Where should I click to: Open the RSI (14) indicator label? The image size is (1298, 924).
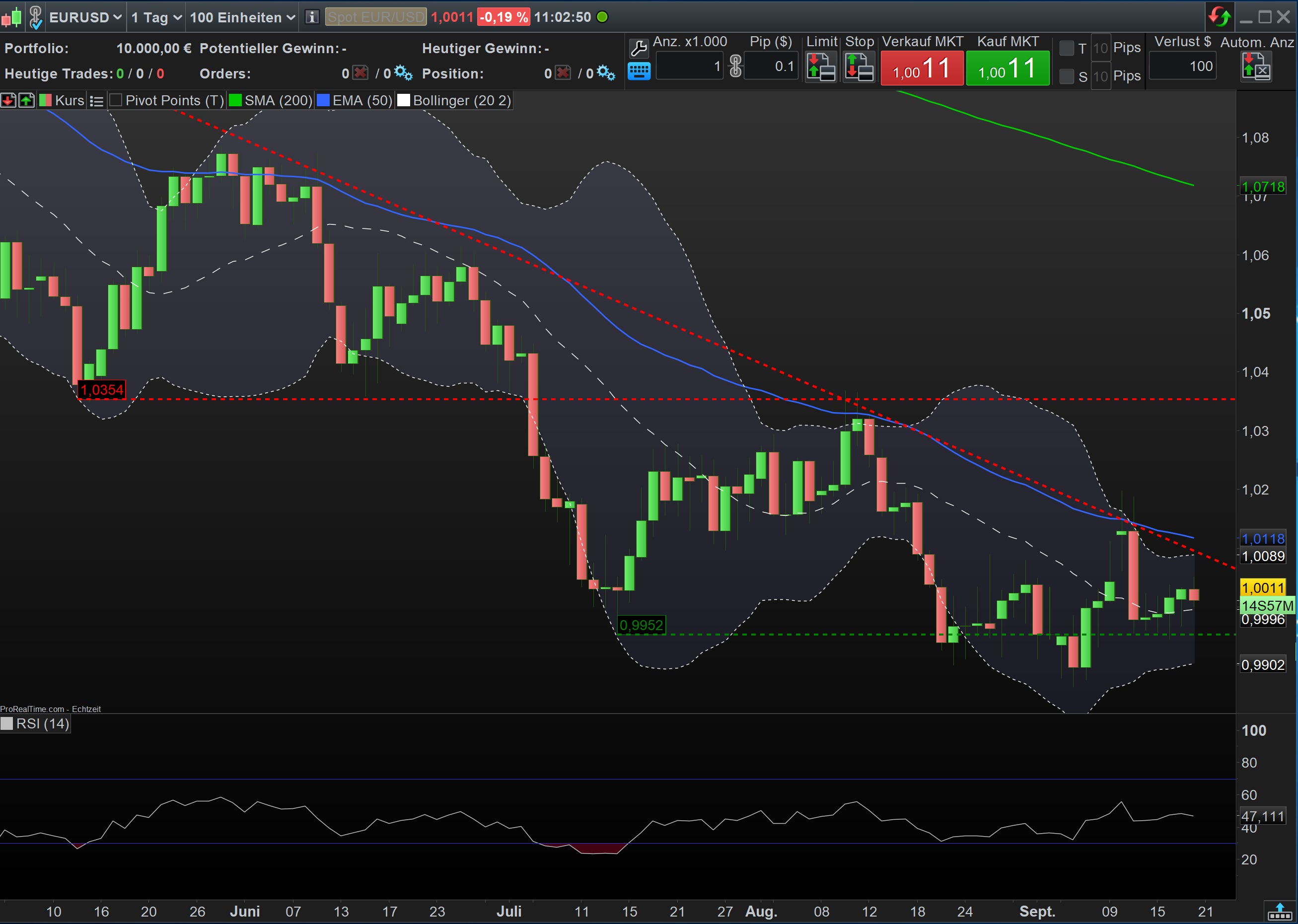pos(43,724)
